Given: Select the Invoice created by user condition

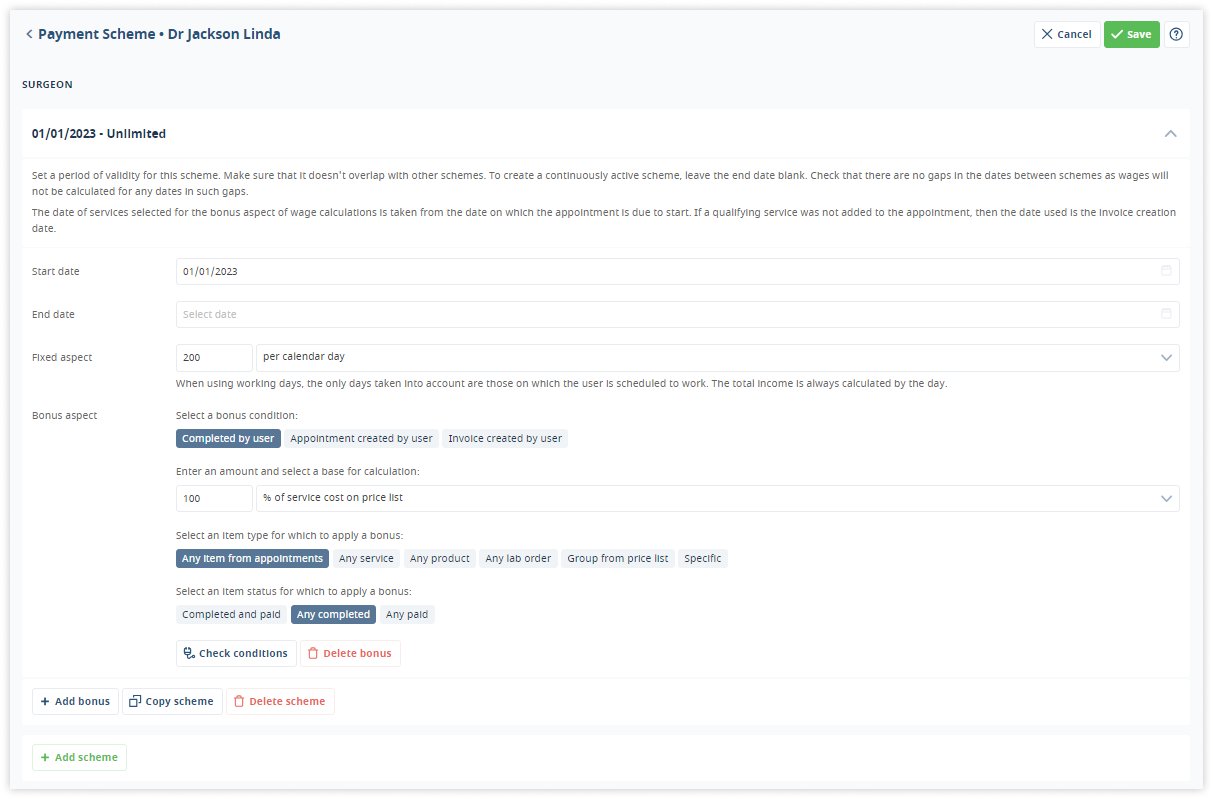Looking at the screenshot, I should tap(504, 438).
